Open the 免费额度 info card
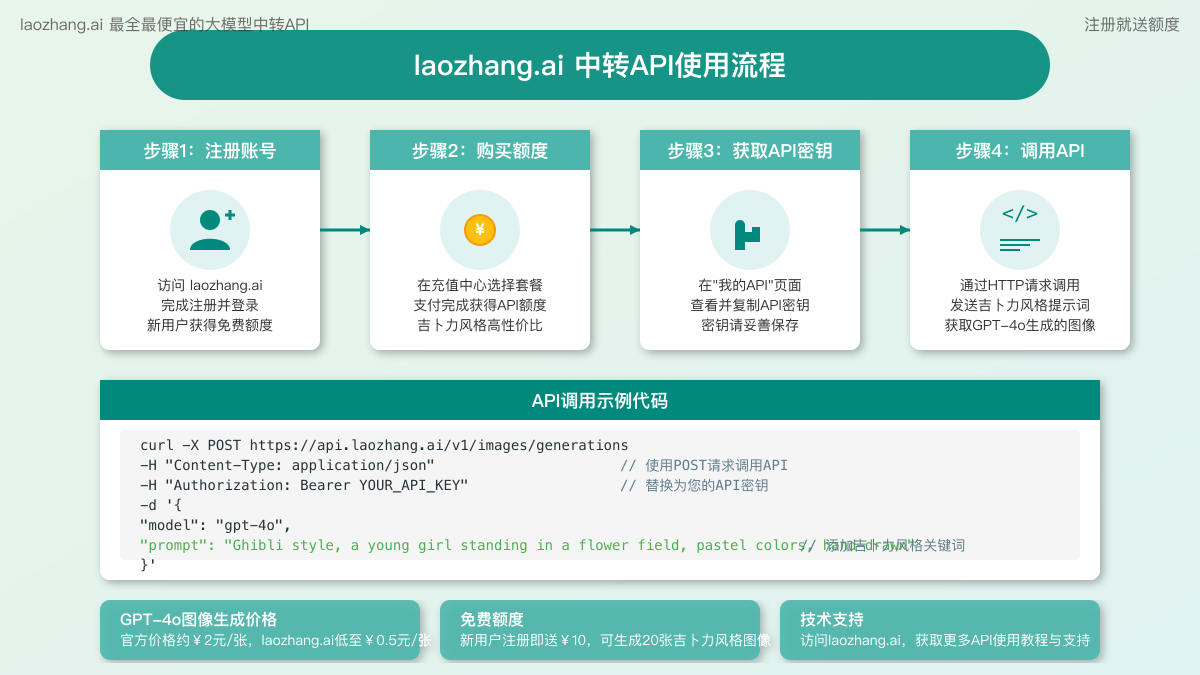The image size is (1200, 675). 600,630
